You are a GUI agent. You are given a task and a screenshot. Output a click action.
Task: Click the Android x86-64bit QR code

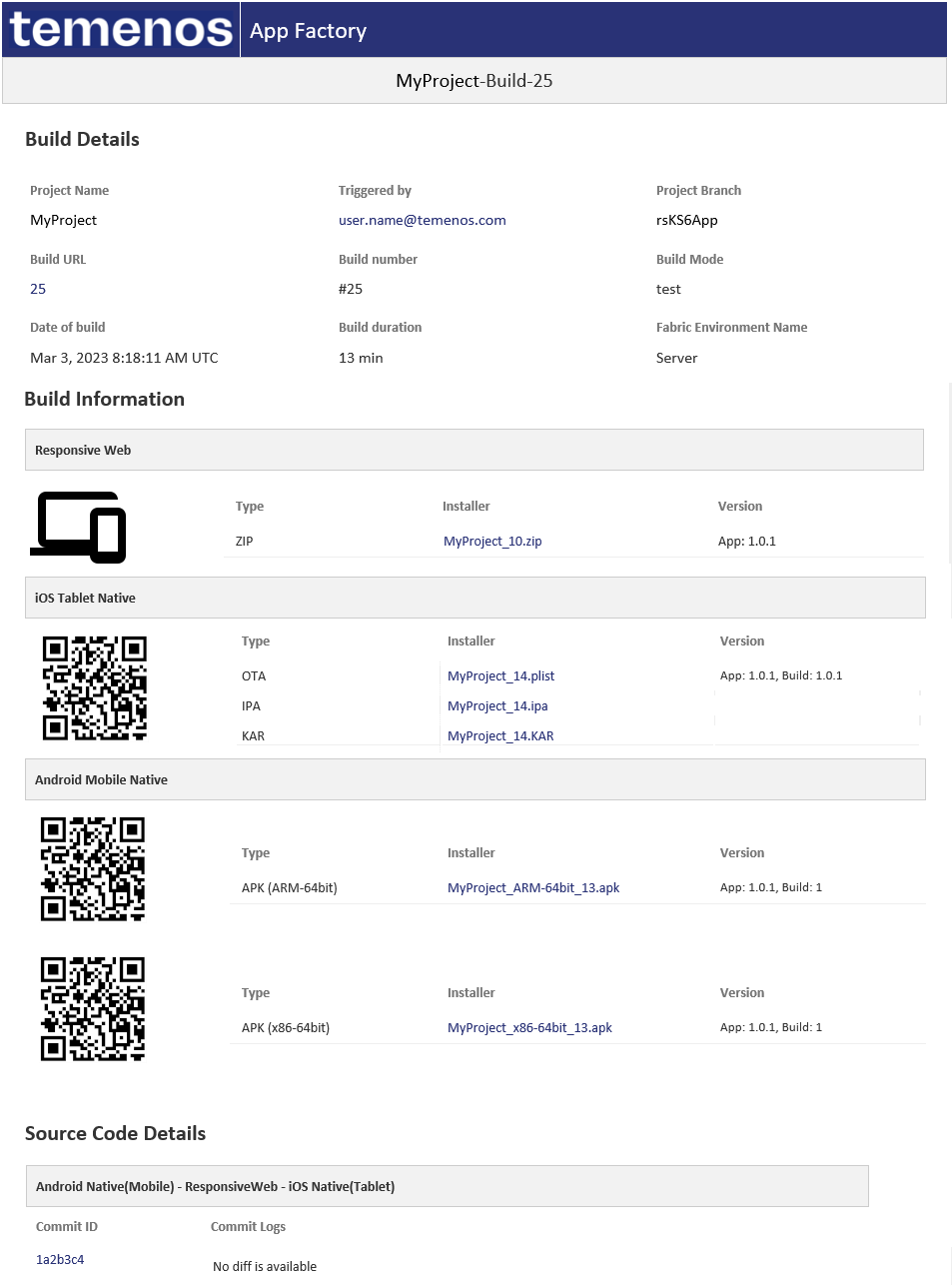93,1009
